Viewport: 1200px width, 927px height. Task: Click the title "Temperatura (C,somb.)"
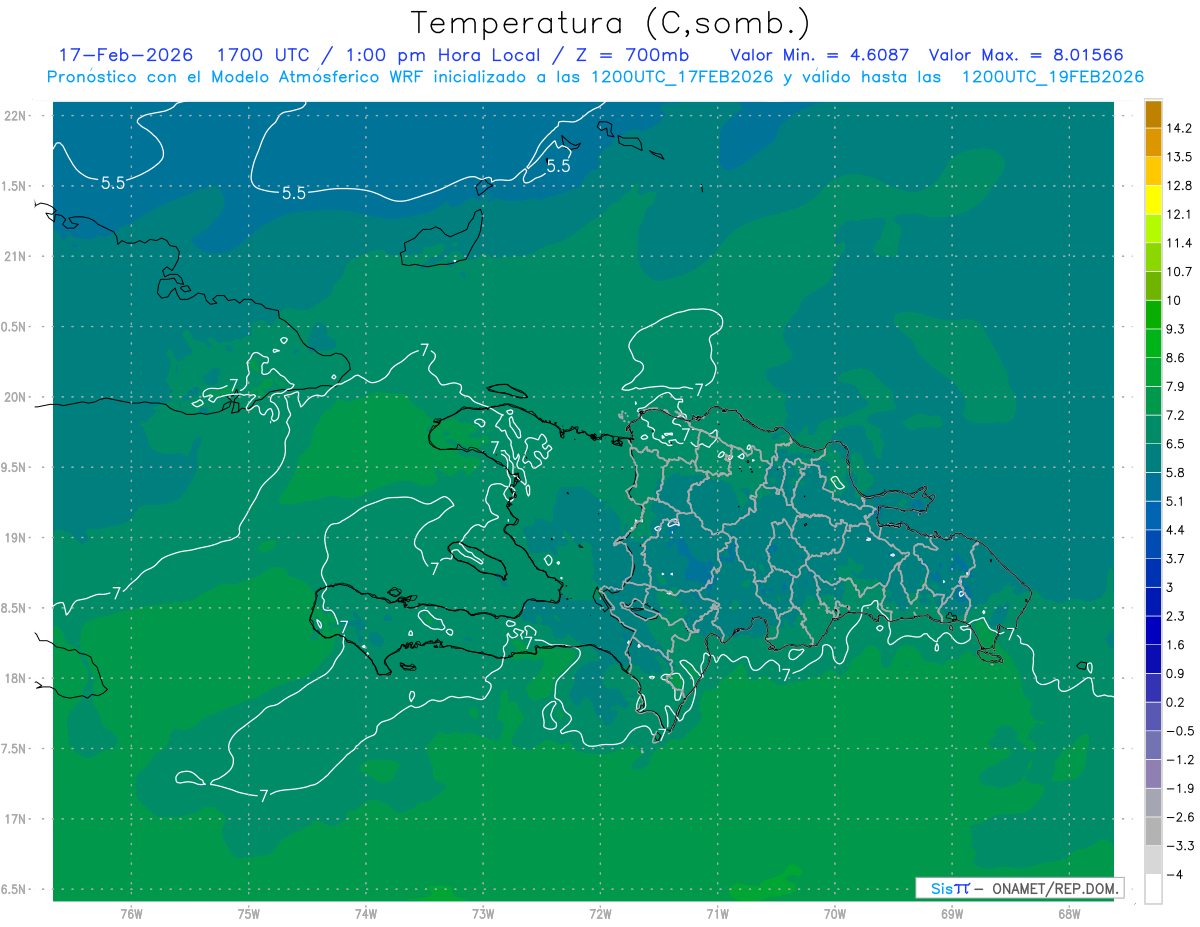pyautogui.click(x=611, y=24)
